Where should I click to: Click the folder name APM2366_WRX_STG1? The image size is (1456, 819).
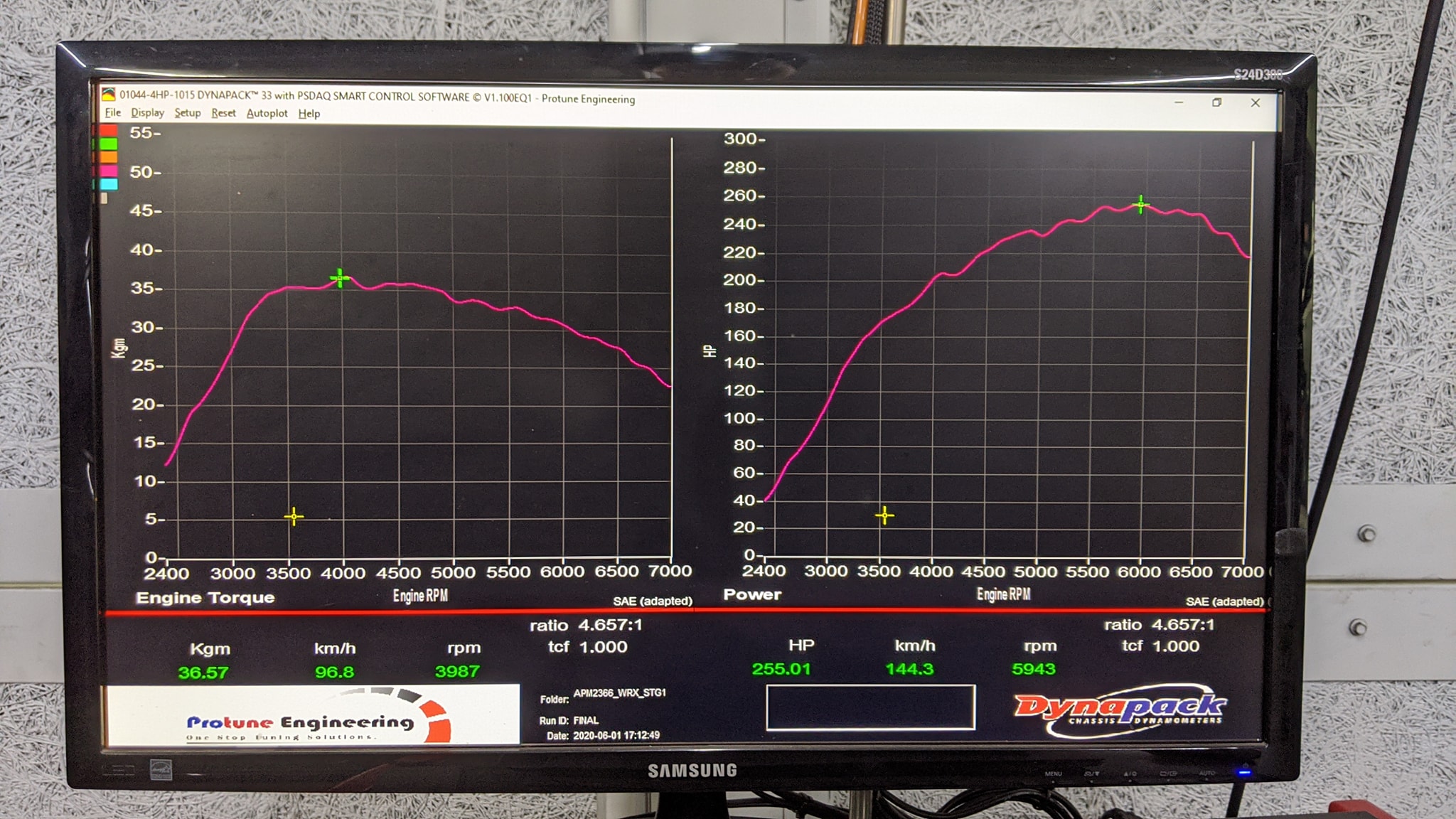point(620,692)
